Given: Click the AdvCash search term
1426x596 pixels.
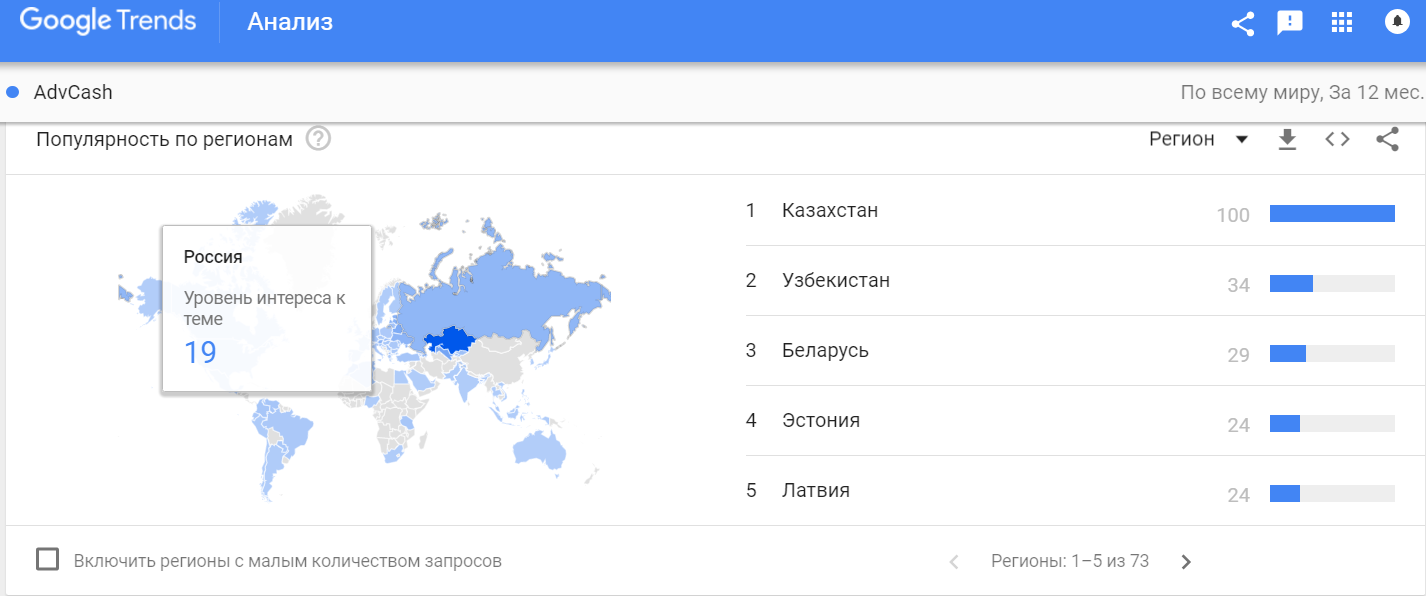Looking at the screenshot, I should click(x=73, y=93).
